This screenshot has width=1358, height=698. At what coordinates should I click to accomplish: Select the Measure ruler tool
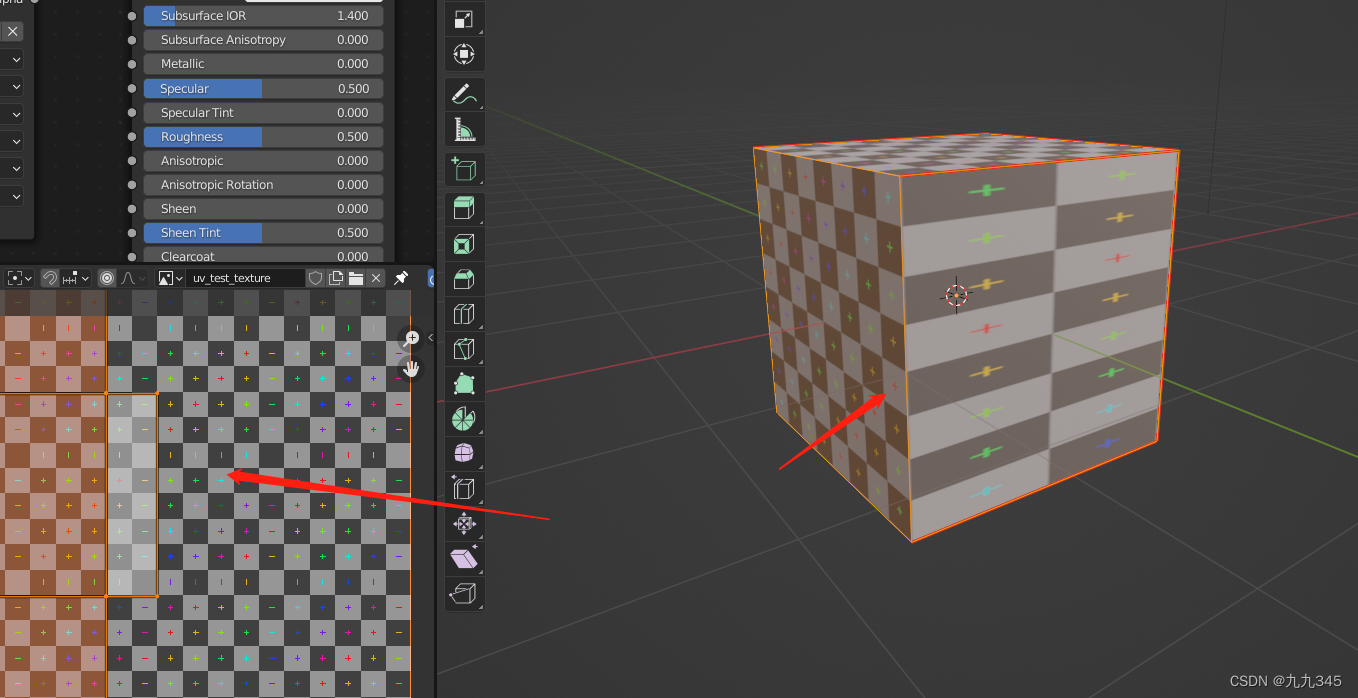464,130
